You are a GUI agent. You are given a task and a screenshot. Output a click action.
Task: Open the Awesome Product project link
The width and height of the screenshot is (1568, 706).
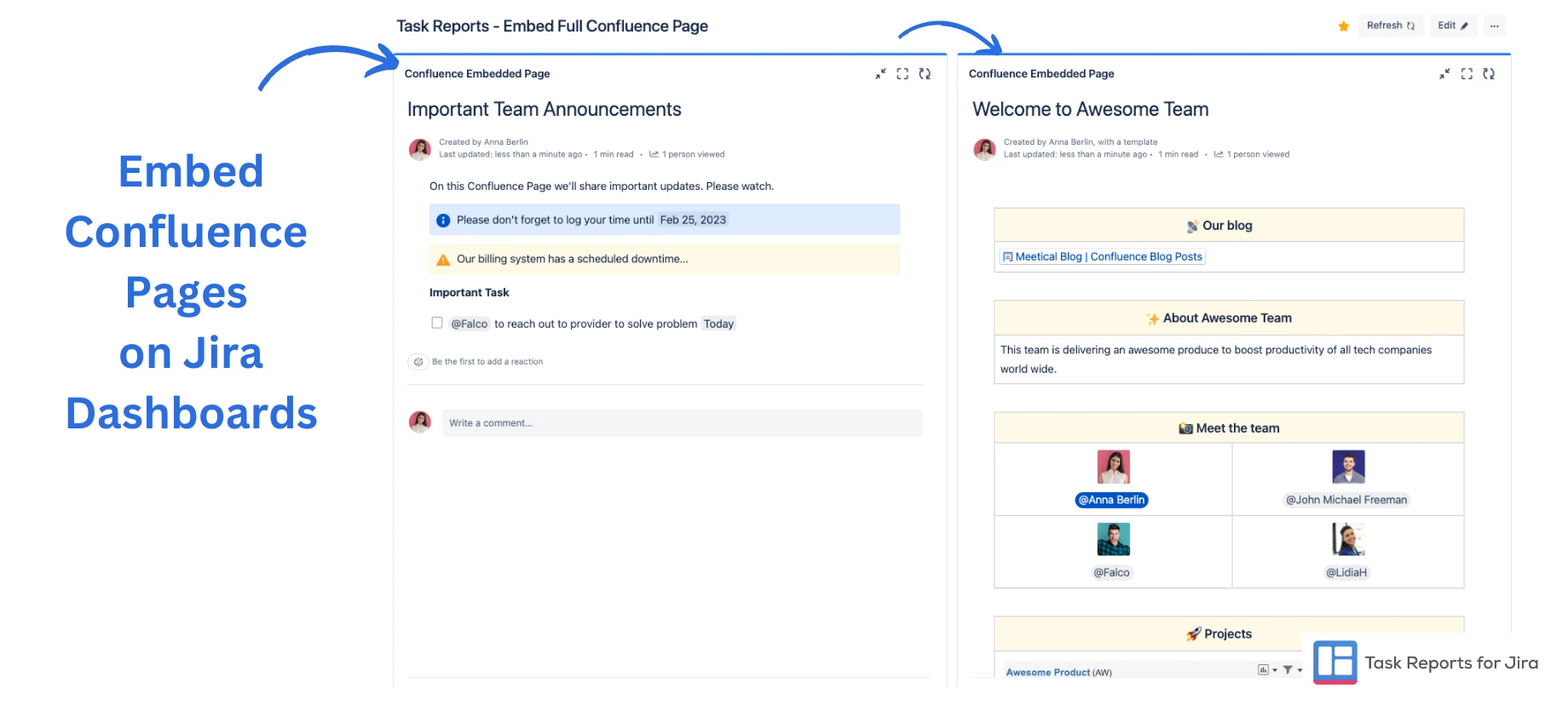point(1048,672)
